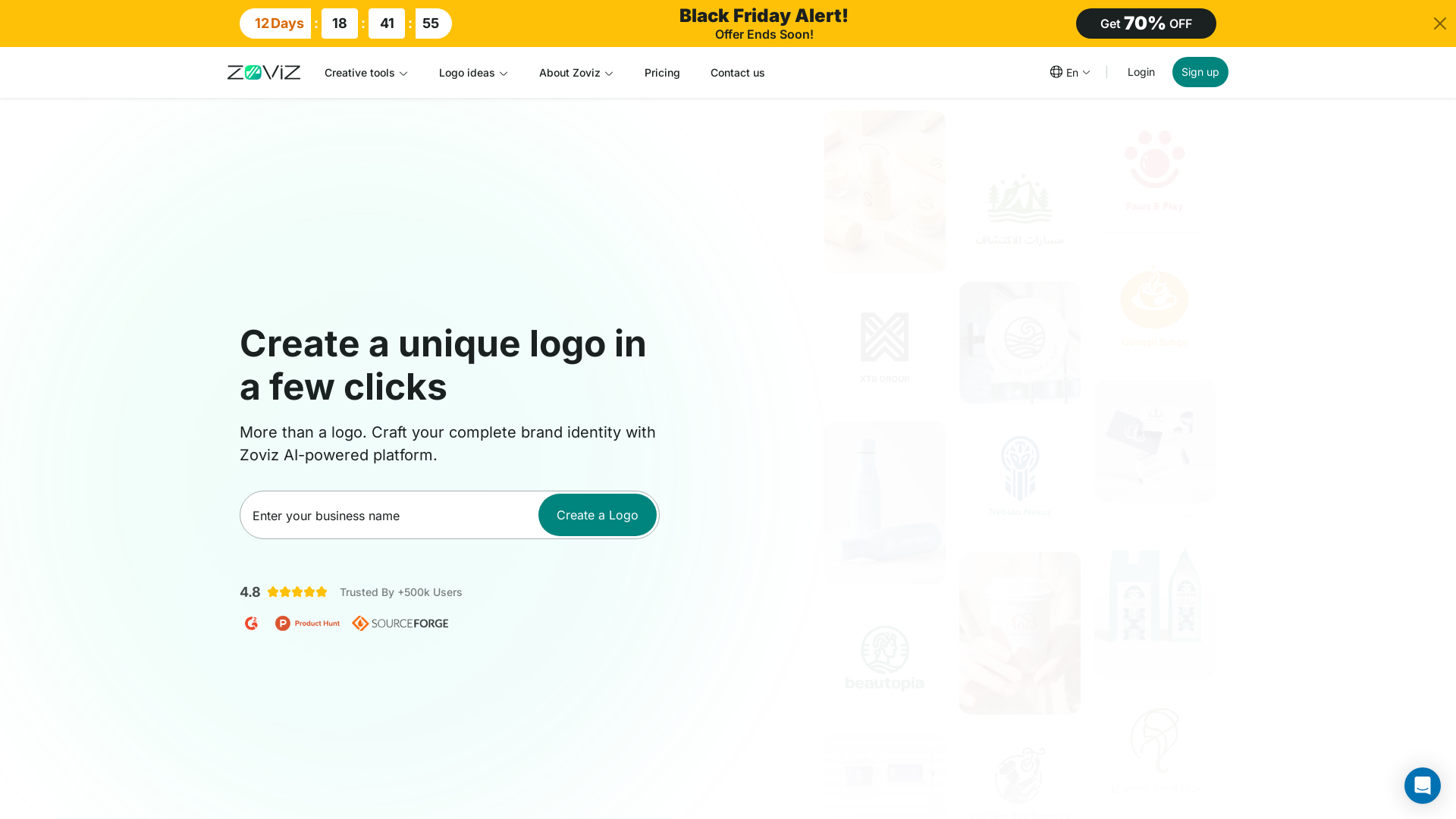1456x819 pixels.
Task: Click the Create a Logo button
Action: pyautogui.click(x=597, y=515)
